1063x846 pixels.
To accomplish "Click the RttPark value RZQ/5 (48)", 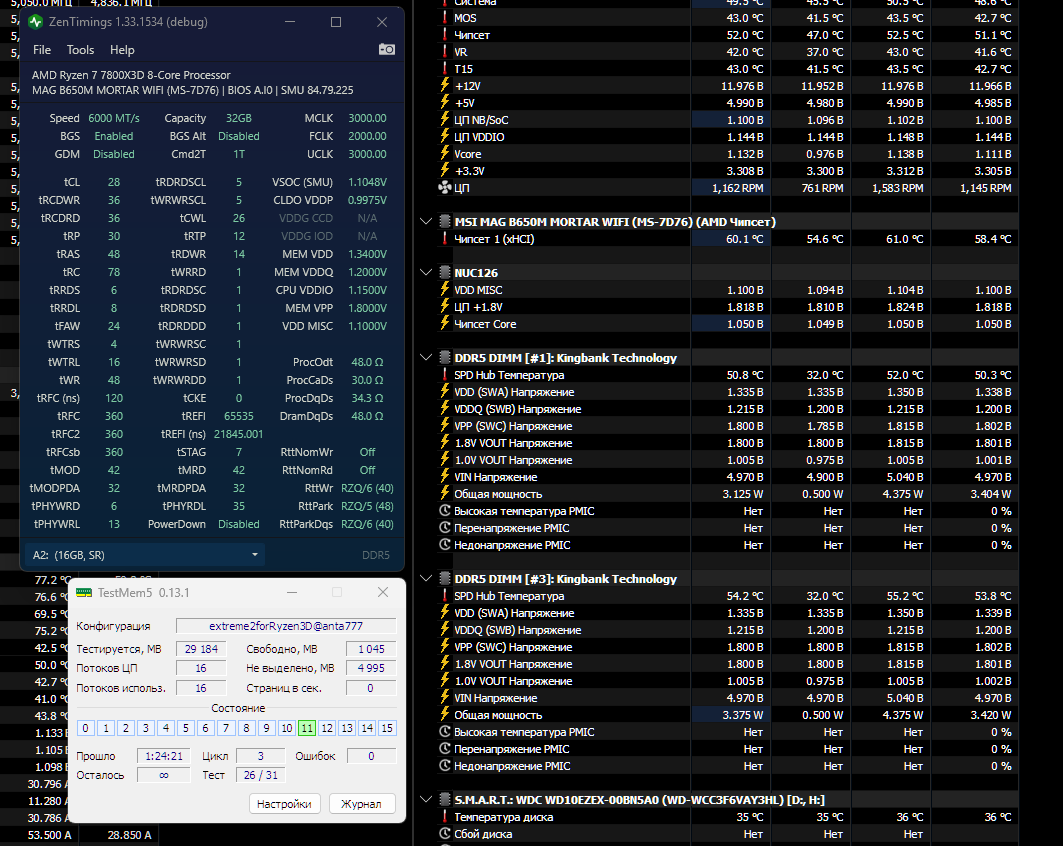I will point(367,506).
